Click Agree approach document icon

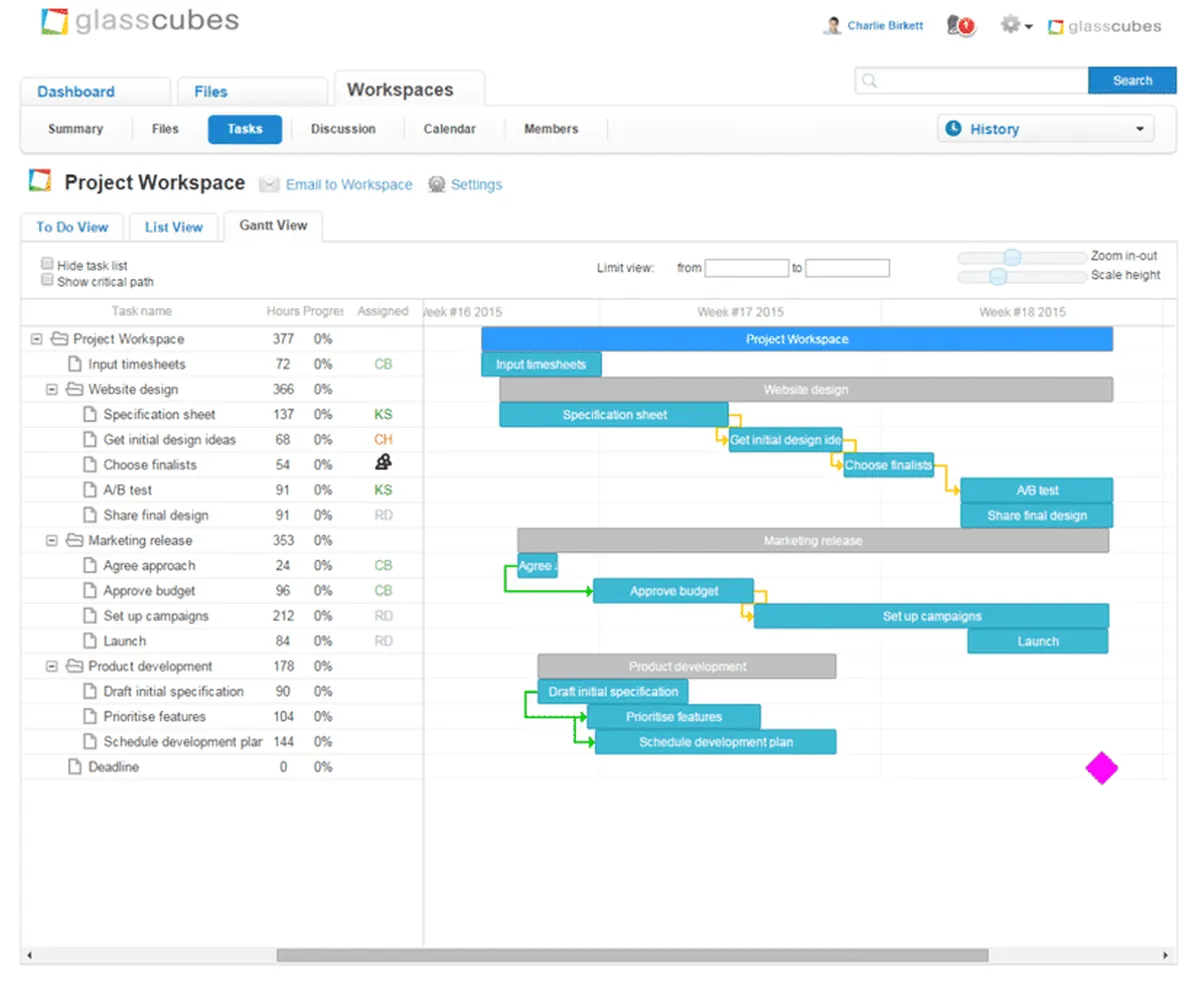pos(89,565)
